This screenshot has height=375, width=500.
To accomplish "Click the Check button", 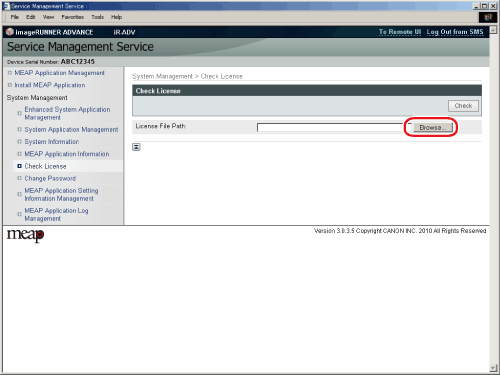I will (x=463, y=106).
